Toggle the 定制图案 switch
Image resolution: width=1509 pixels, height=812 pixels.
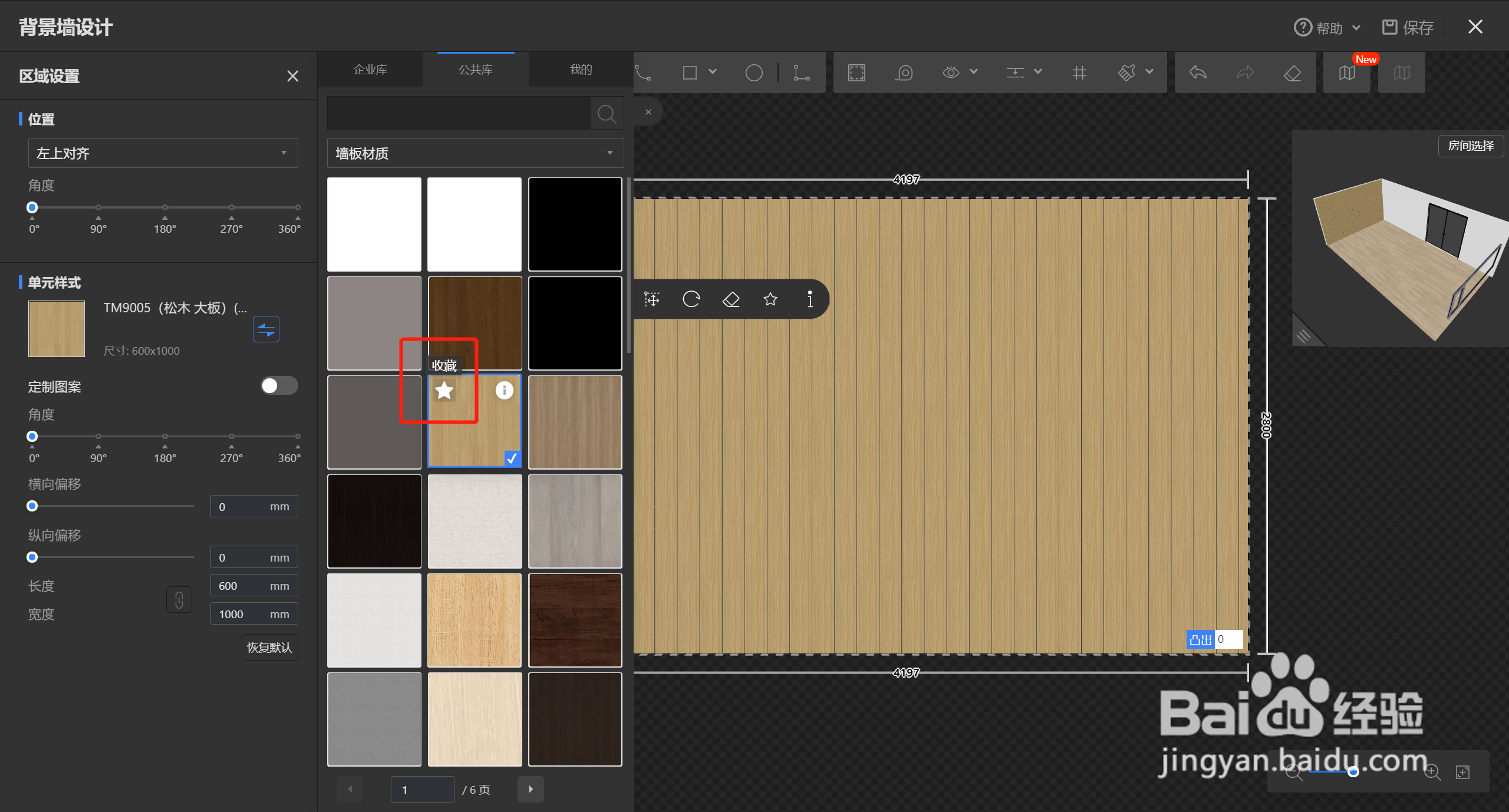click(279, 386)
